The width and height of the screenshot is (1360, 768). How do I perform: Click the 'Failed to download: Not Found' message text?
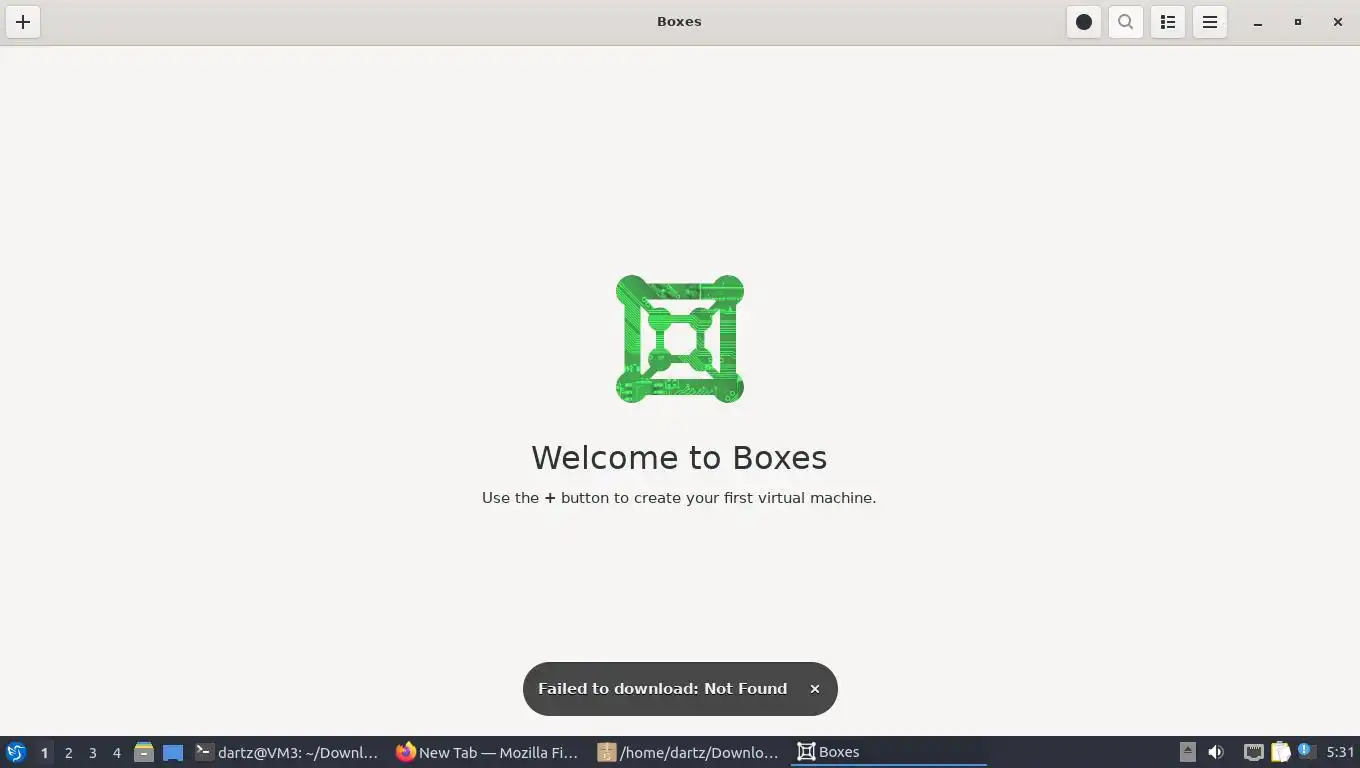pos(662,689)
